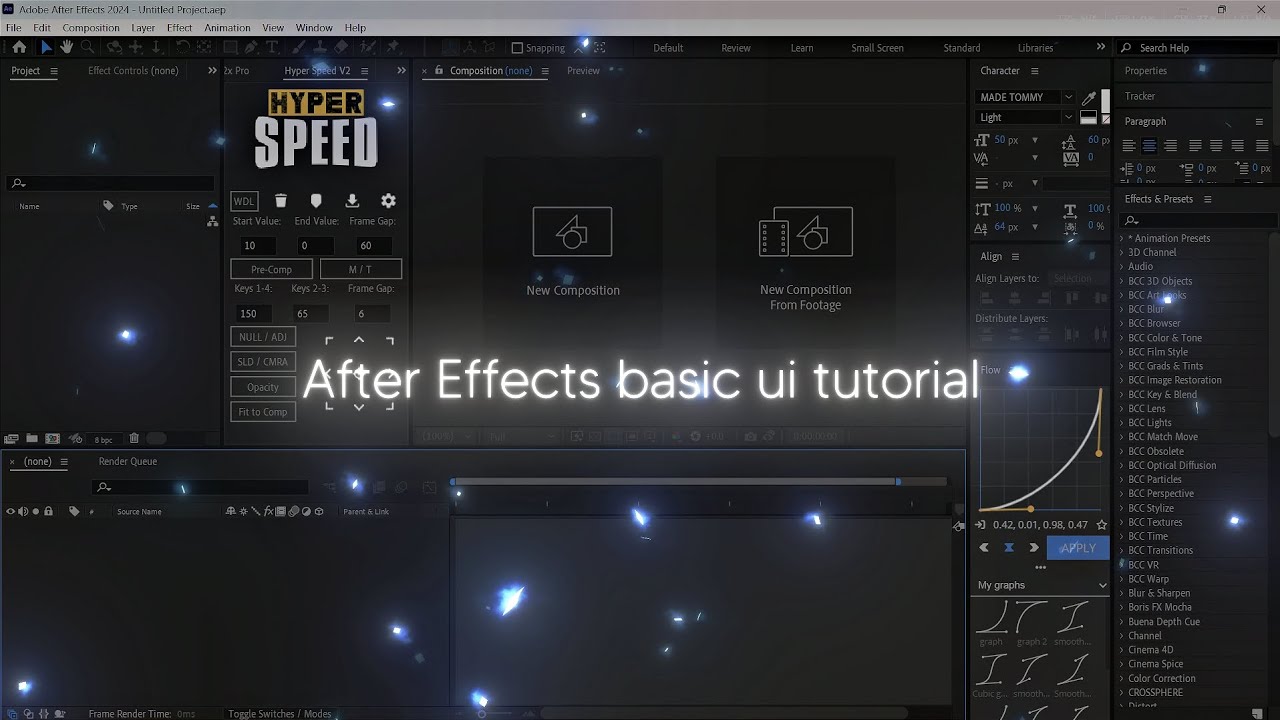Click the marker icon in Hyper Speed panel
Viewport: 1280px width, 720px height.
(316, 201)
